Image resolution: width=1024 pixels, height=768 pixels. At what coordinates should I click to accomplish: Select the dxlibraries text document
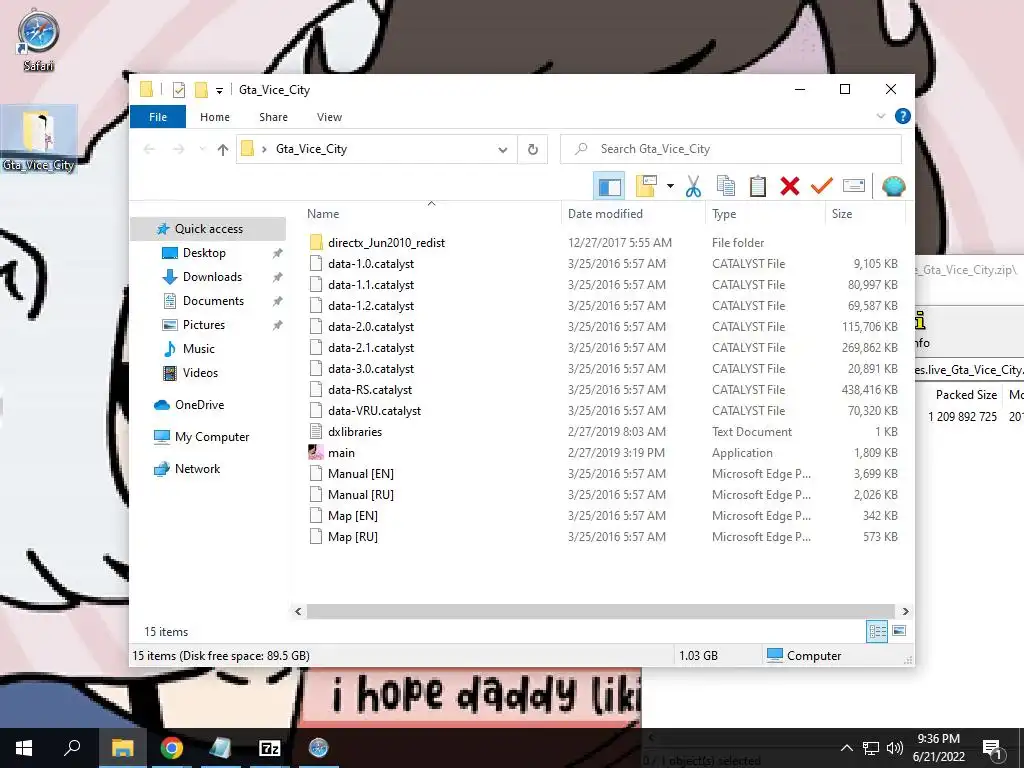pos(355,432)
